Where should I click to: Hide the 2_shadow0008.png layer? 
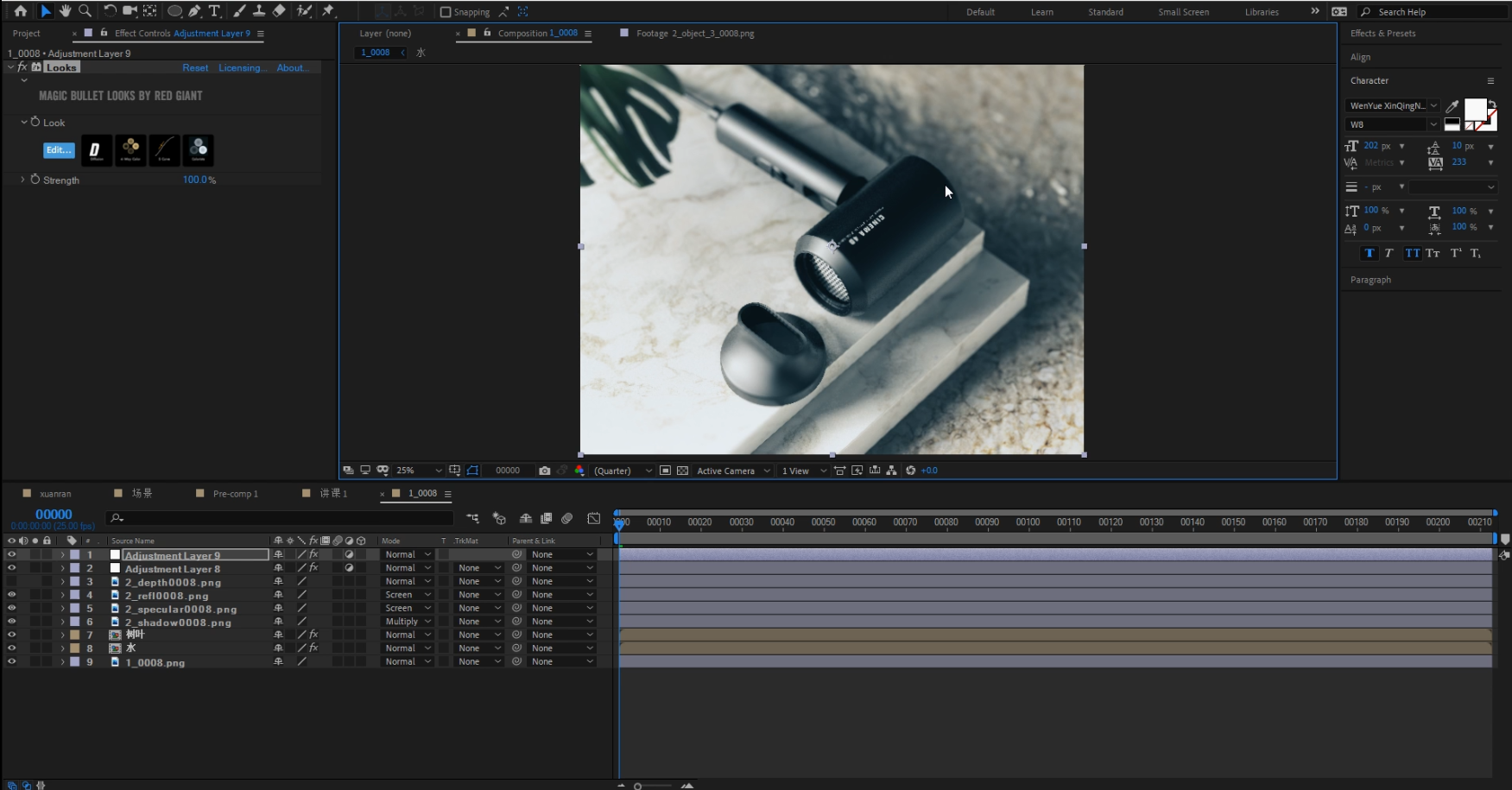pos(11,622)
